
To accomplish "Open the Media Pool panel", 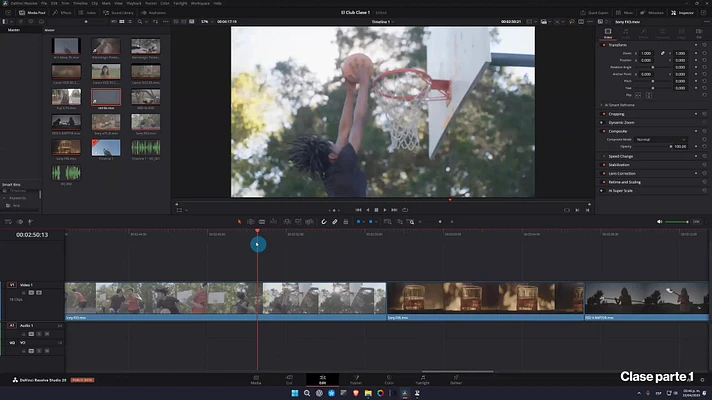I will point(32,13).
